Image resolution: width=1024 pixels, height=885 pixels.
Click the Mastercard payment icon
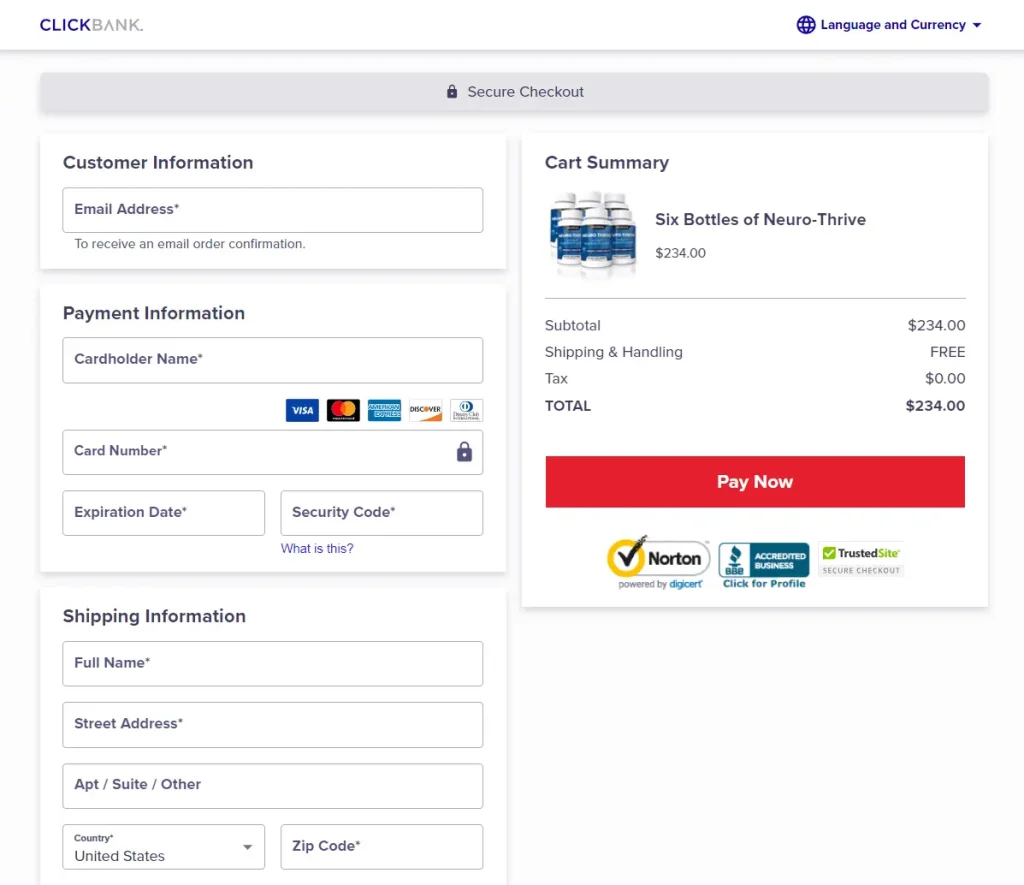pos(342,410)
